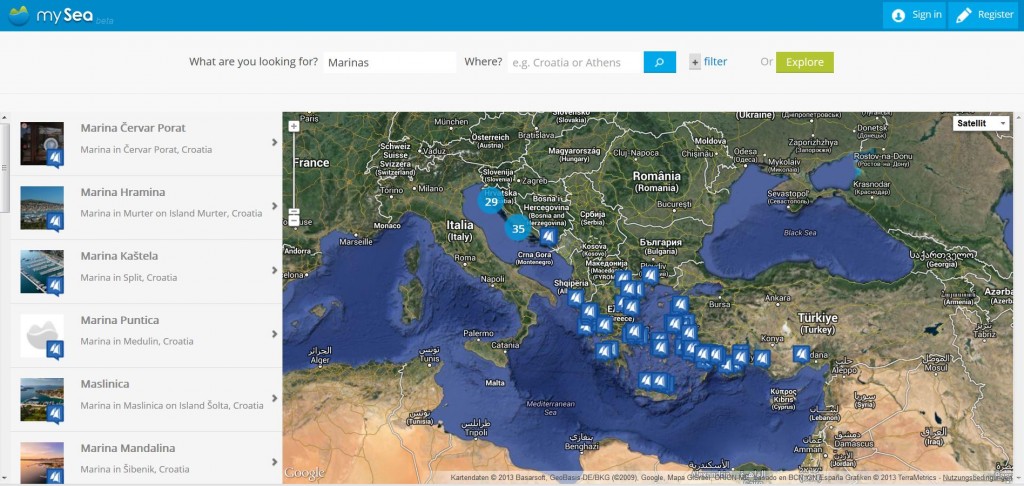Open Marina Kaštela listing title
Screen dimensions: 1024x486
(x=120, y=256)
